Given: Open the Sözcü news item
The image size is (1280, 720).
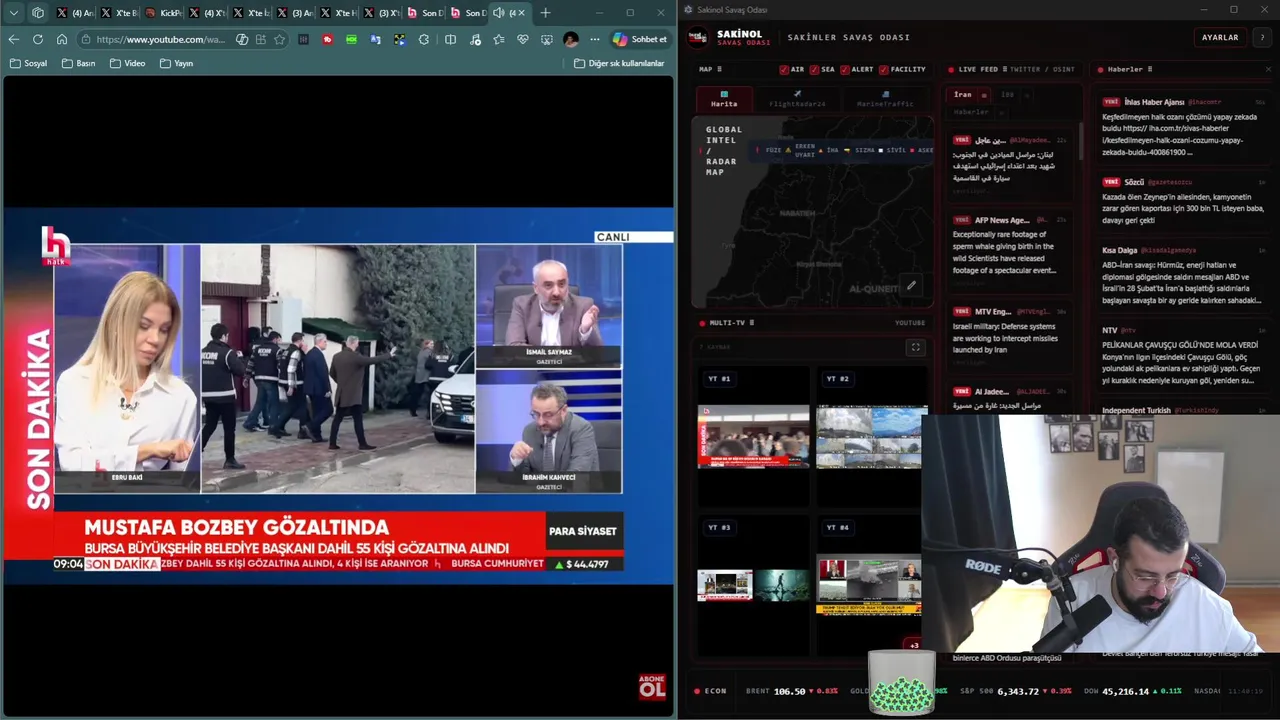Looking at the screenshot, I should pyautogui.click(x=1183, y=201).
